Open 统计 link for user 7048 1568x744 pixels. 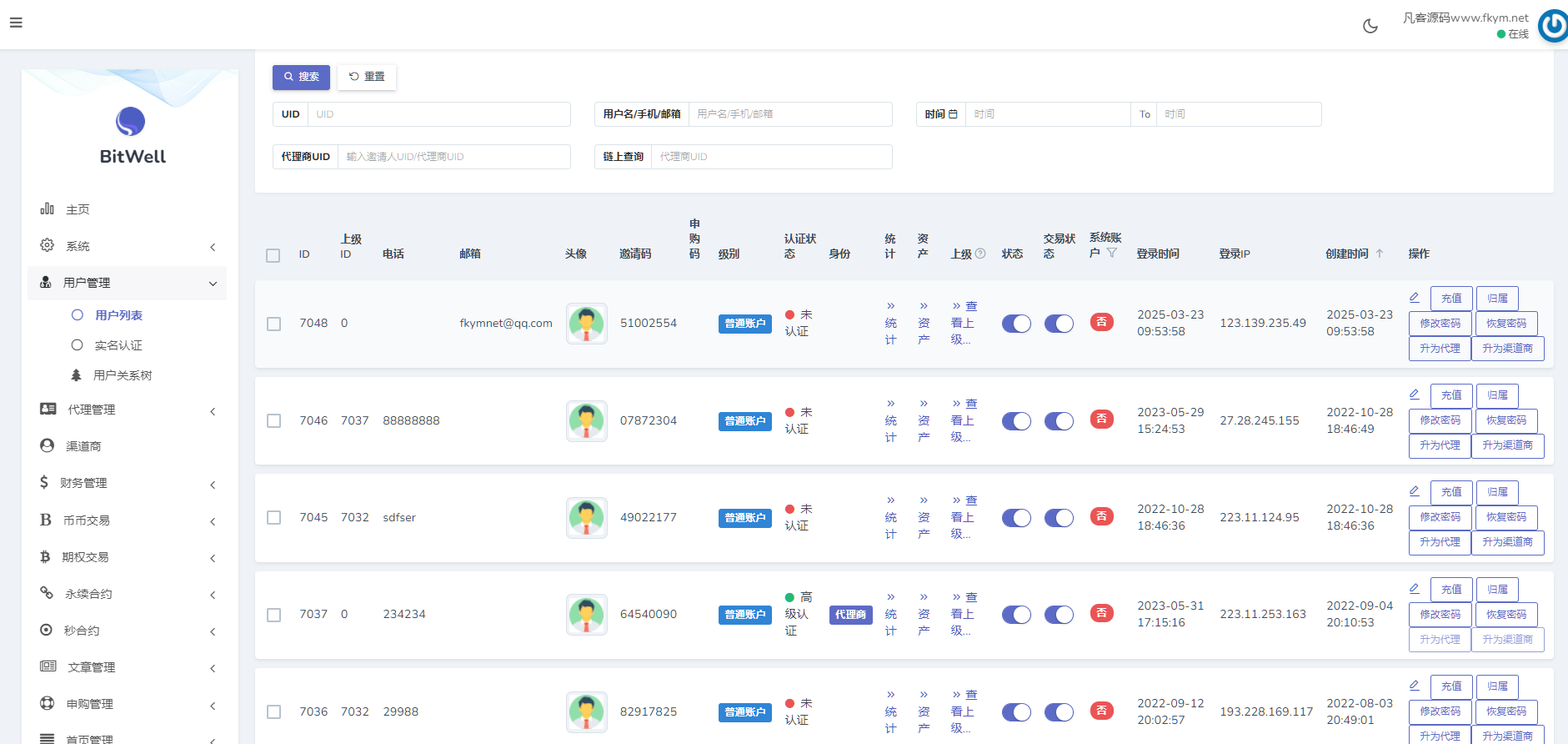(891, 323)
